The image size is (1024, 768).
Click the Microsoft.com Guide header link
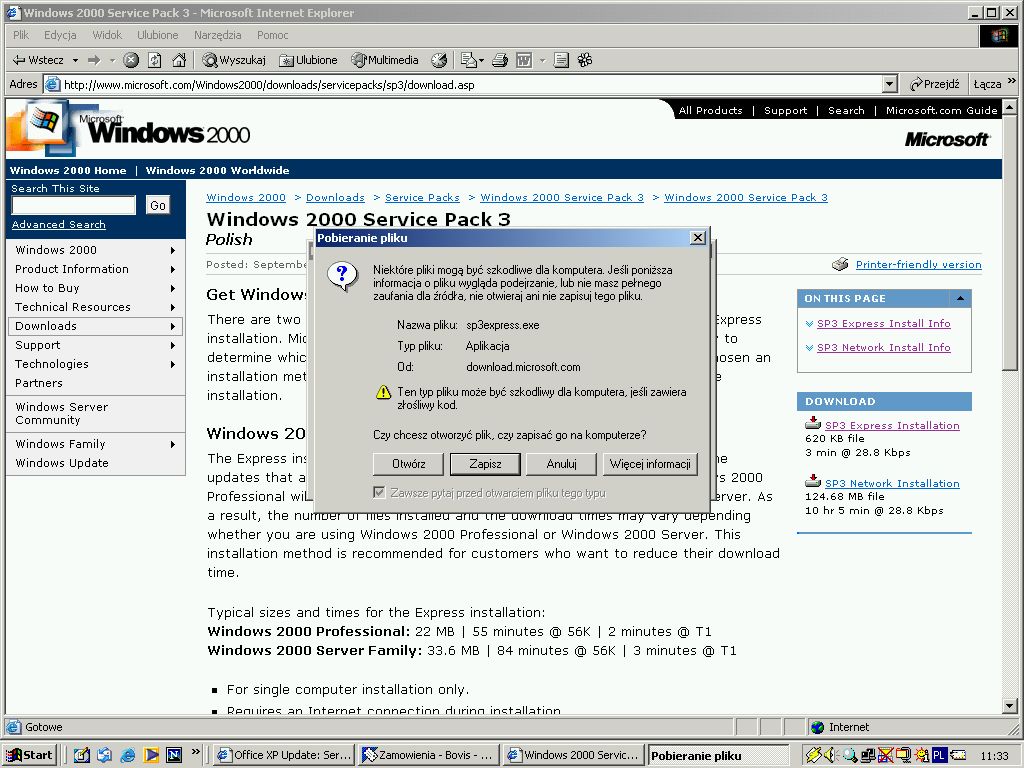[x=941, y=110]
